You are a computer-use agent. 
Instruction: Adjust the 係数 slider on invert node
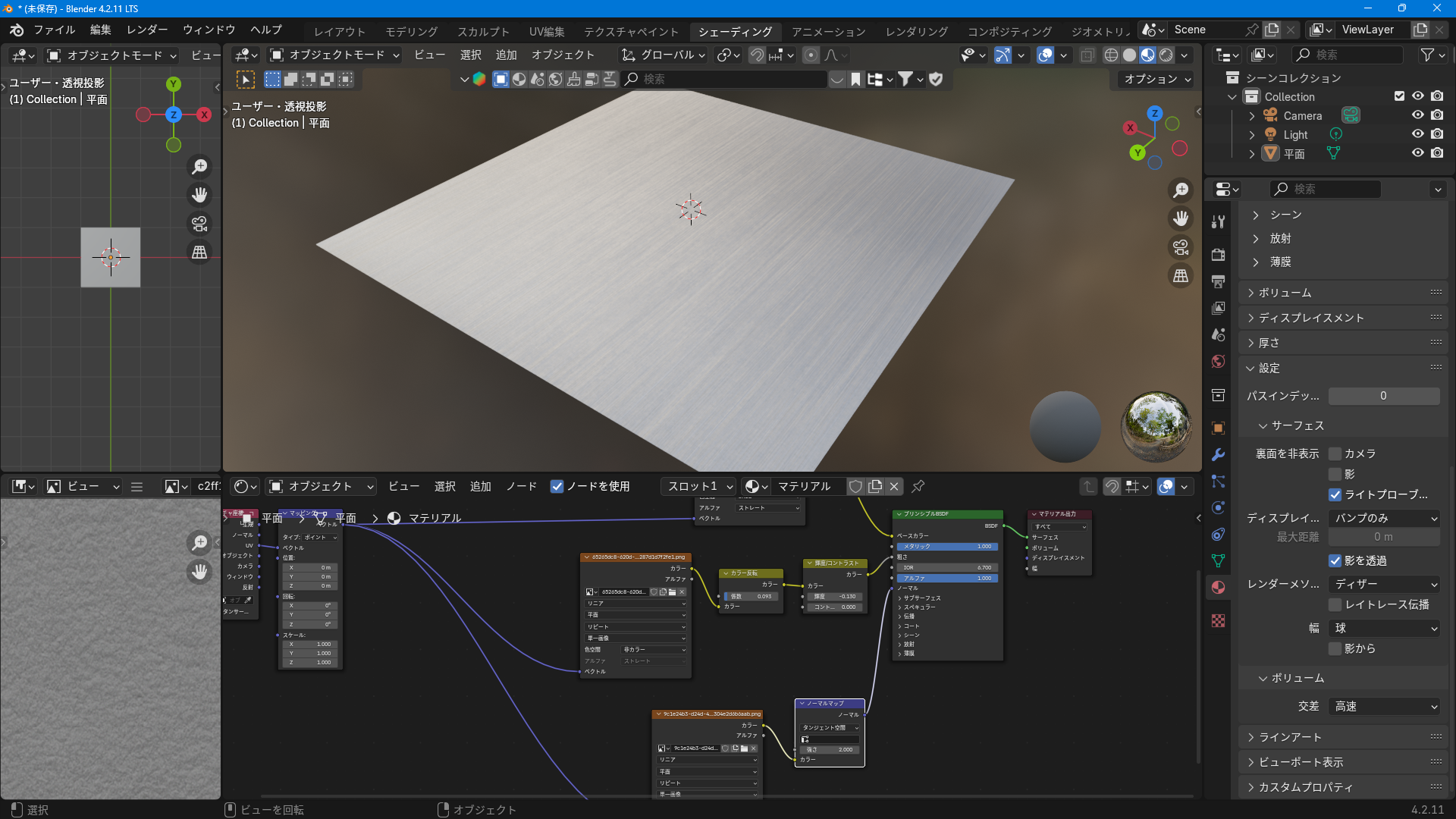751,597
